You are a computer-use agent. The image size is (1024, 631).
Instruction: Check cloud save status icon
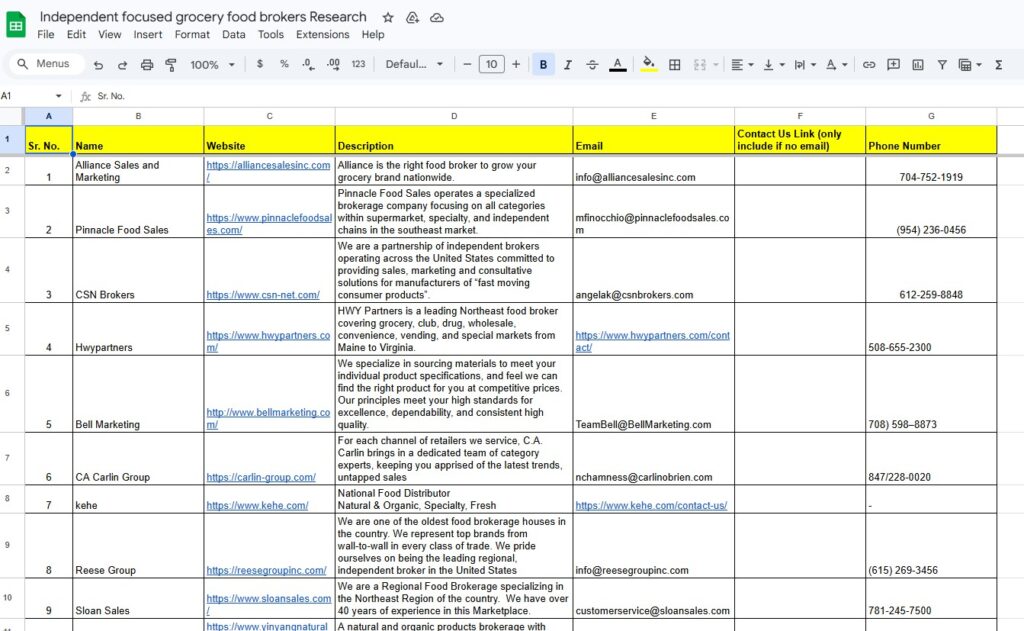pyautogui.click(x=437, y=18)
